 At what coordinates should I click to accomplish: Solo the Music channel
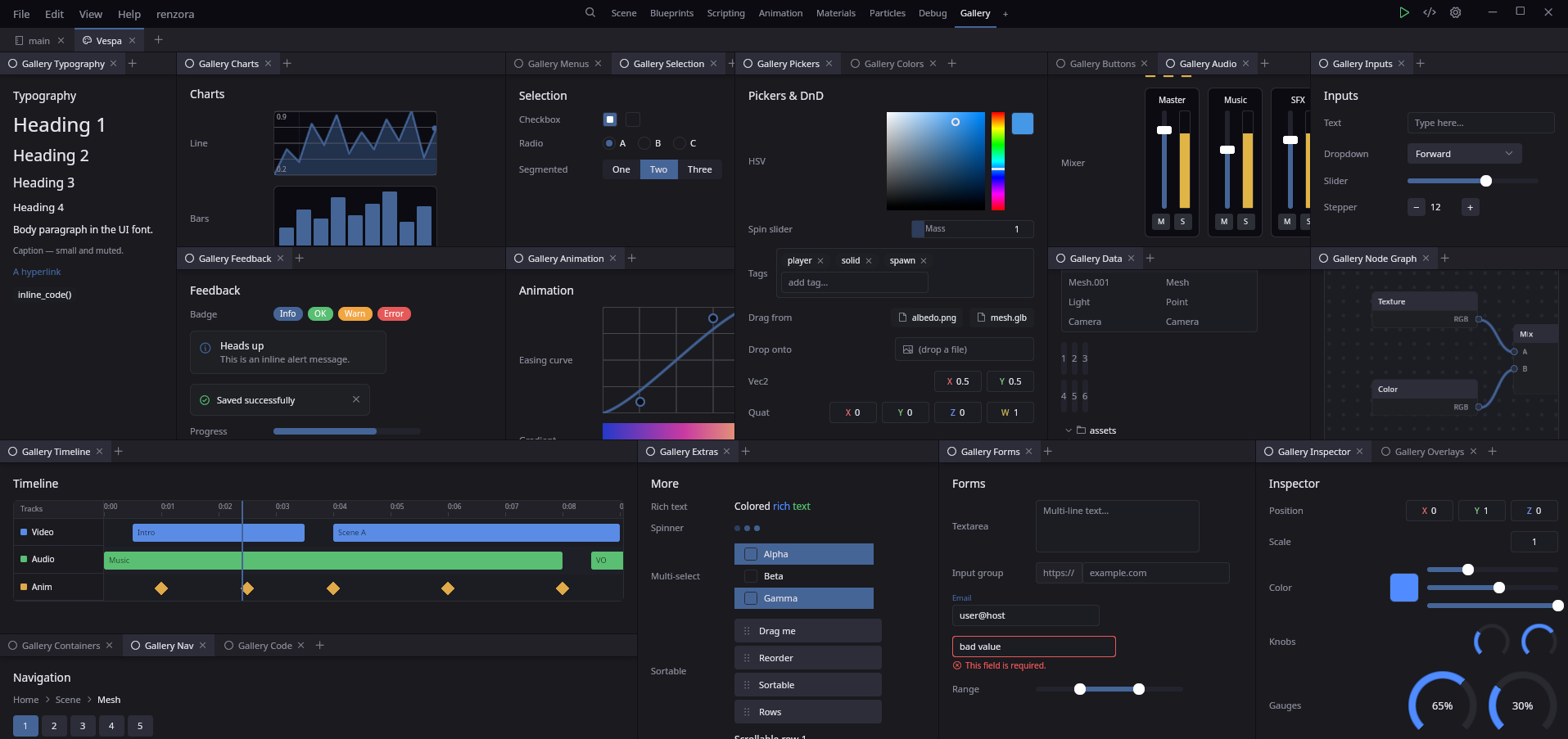(1245, 222)
